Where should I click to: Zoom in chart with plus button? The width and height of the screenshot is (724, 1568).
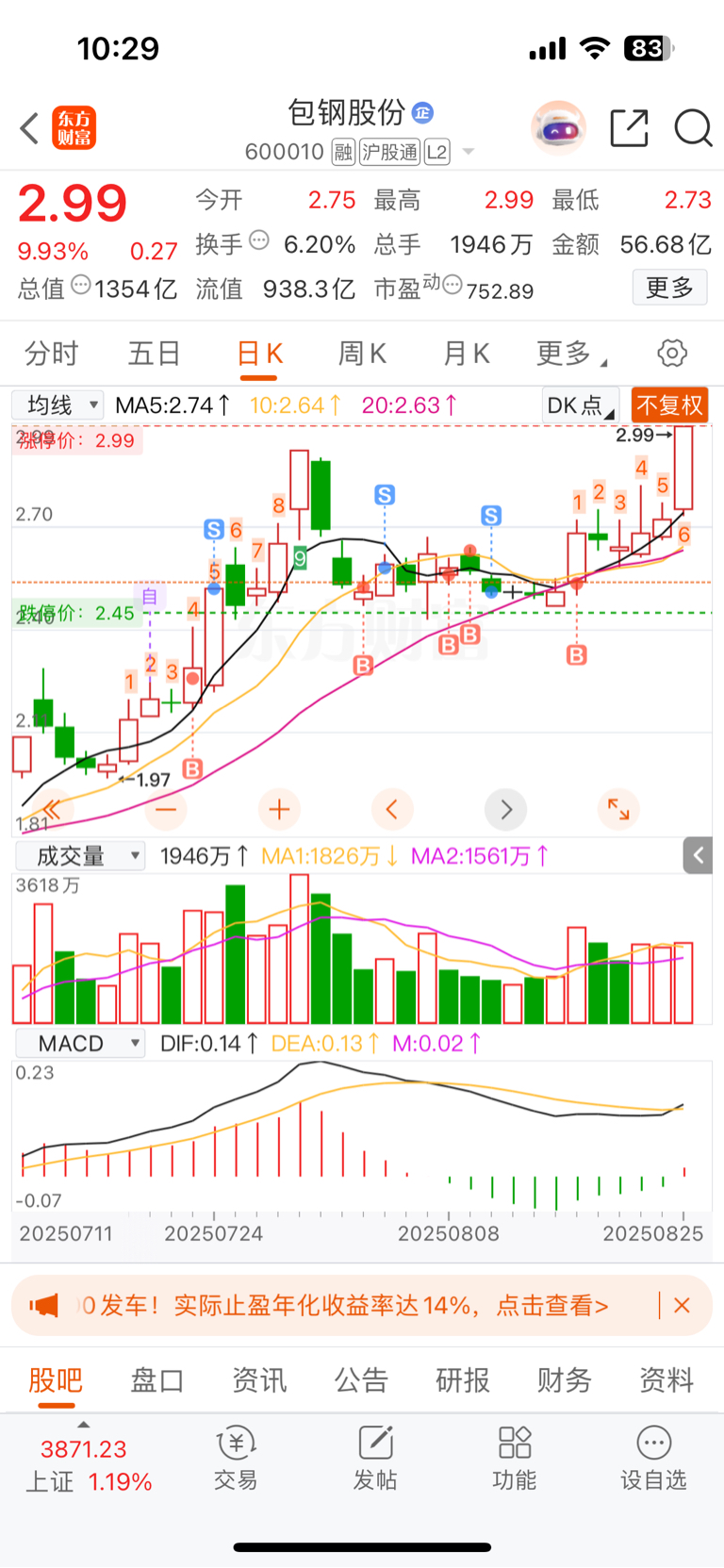279,809
